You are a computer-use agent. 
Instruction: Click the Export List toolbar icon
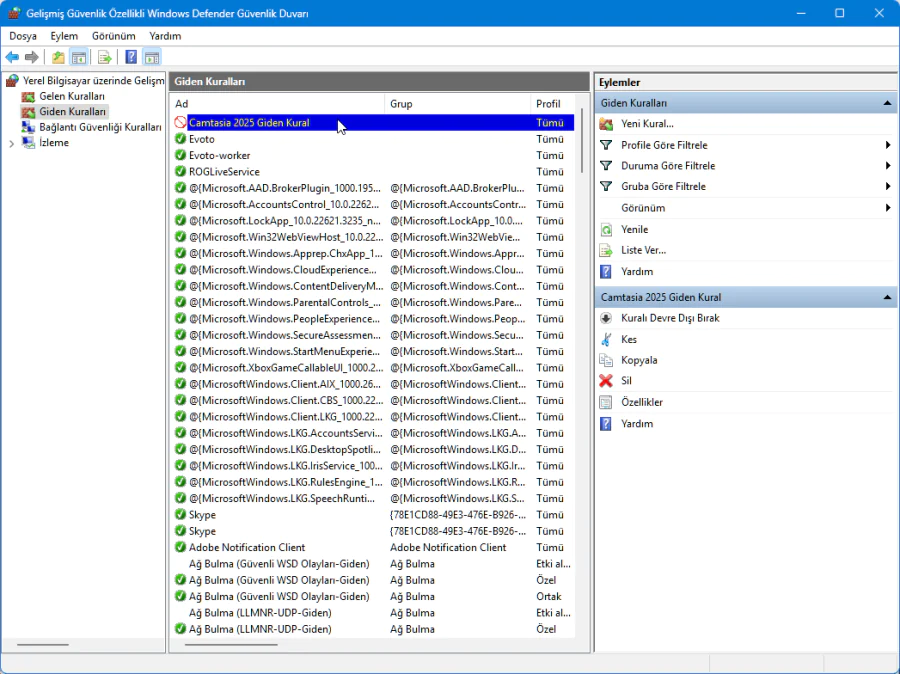coord(104,57)
